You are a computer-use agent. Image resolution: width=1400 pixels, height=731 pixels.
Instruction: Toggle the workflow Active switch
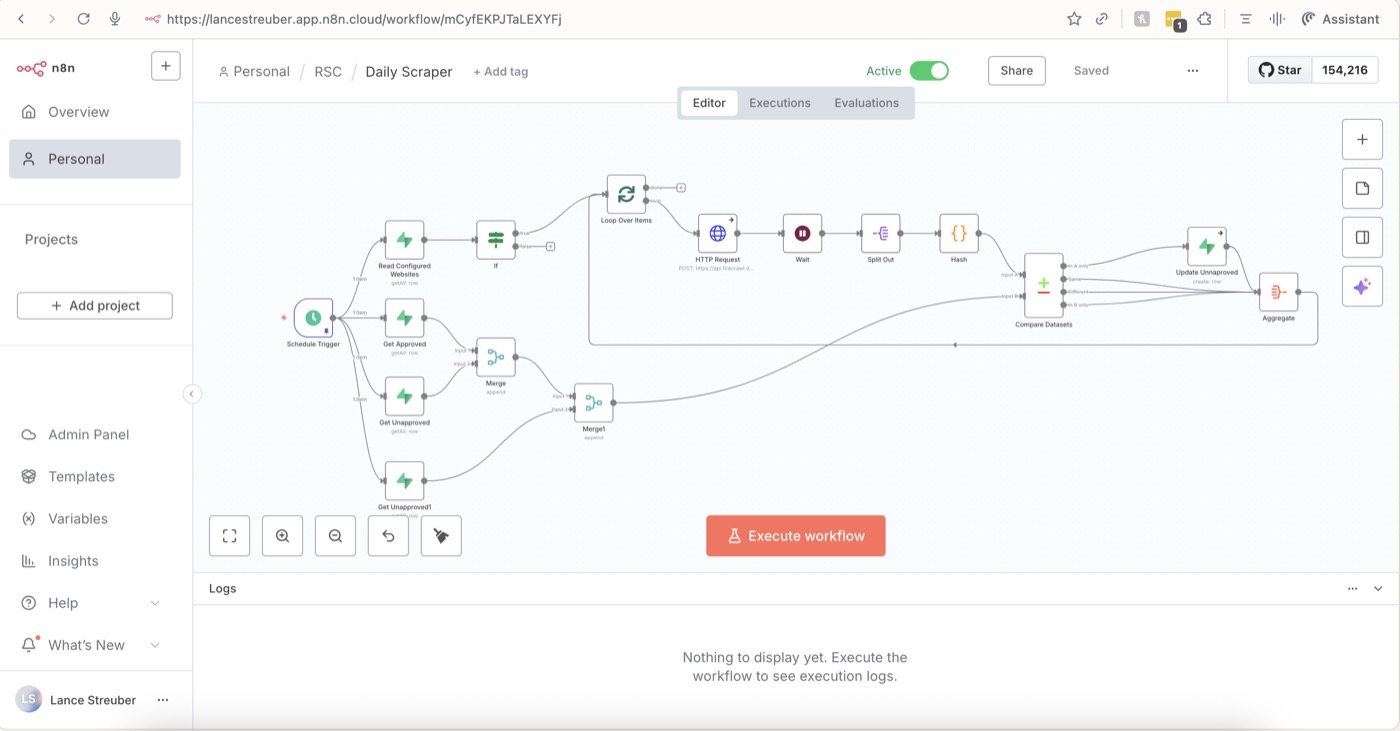coord(929,71)
